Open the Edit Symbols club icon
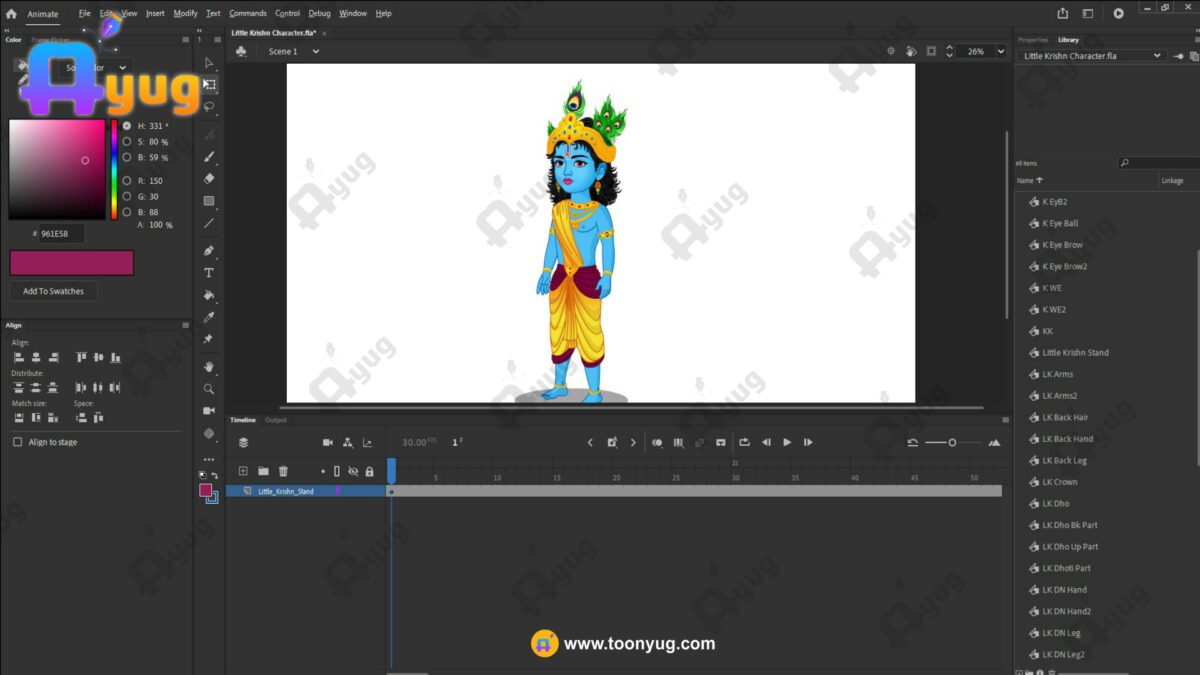The width and height of the screenshot is (1200, 675). (x=241, y=51)
